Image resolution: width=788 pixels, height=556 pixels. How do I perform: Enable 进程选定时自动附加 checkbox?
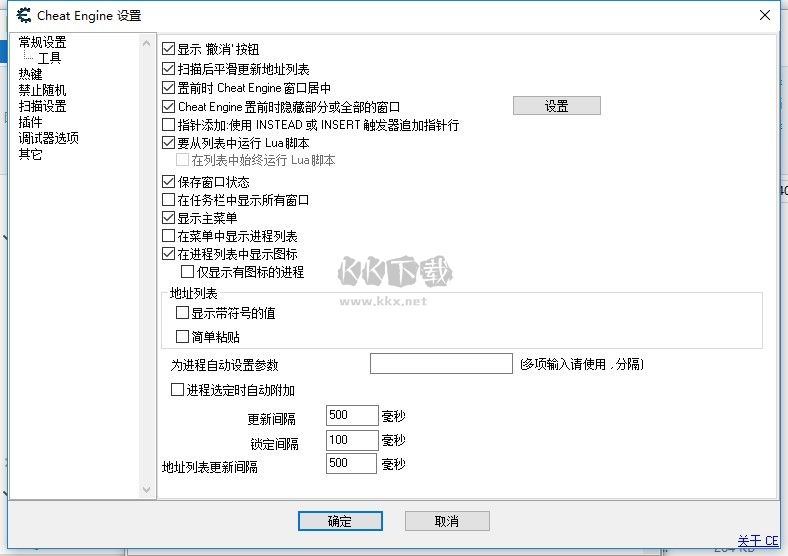(x=177, y=390)
